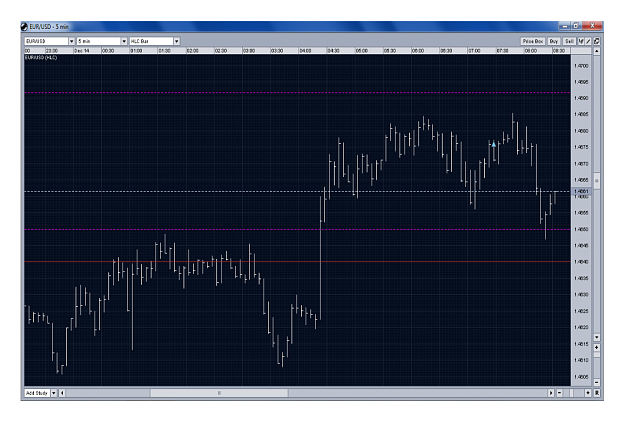This screenshot has height=442, width=625.
Task: Click the white dashed current price line
Action: click(297, 192)
